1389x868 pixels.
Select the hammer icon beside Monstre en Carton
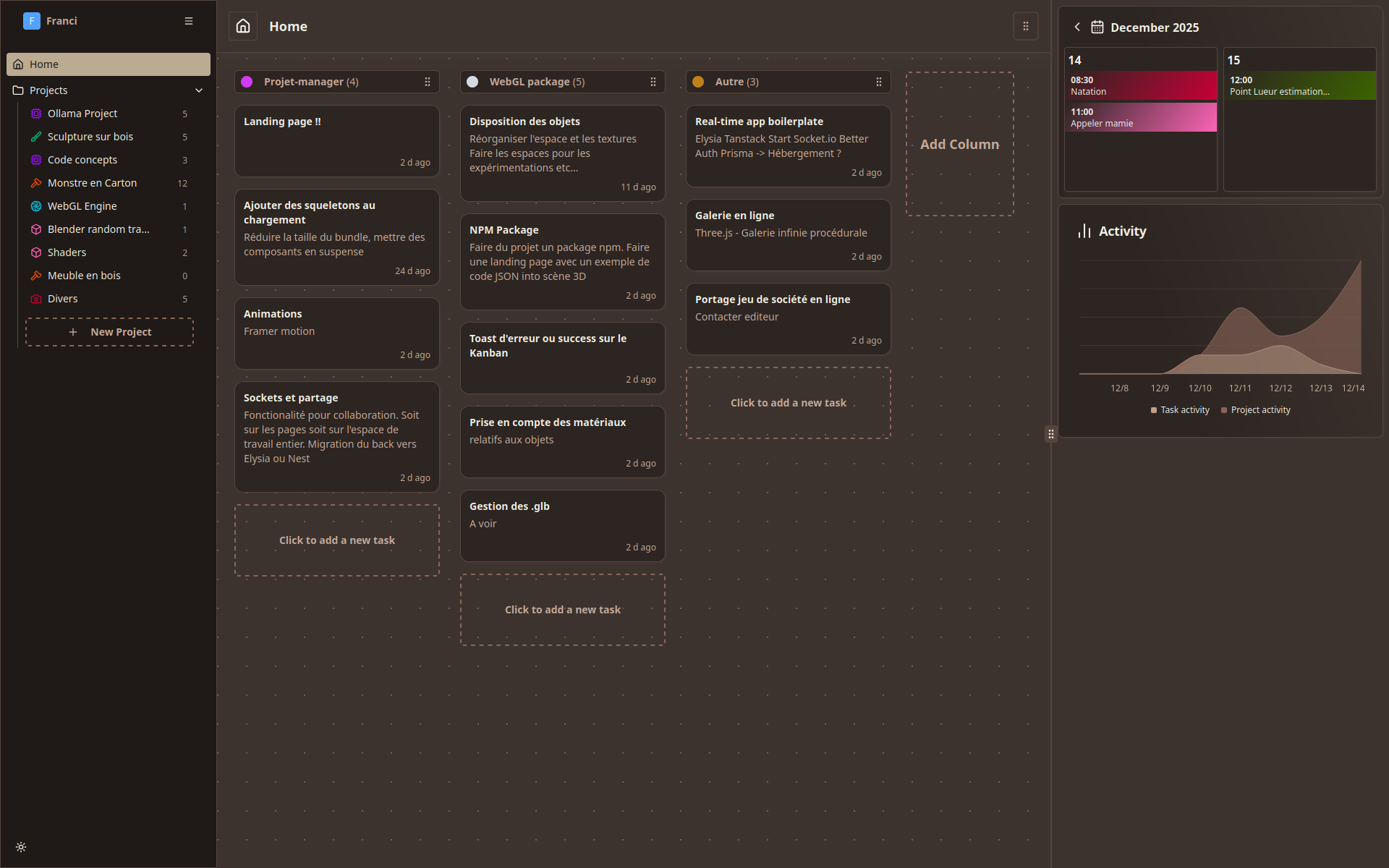pos(36,183)
